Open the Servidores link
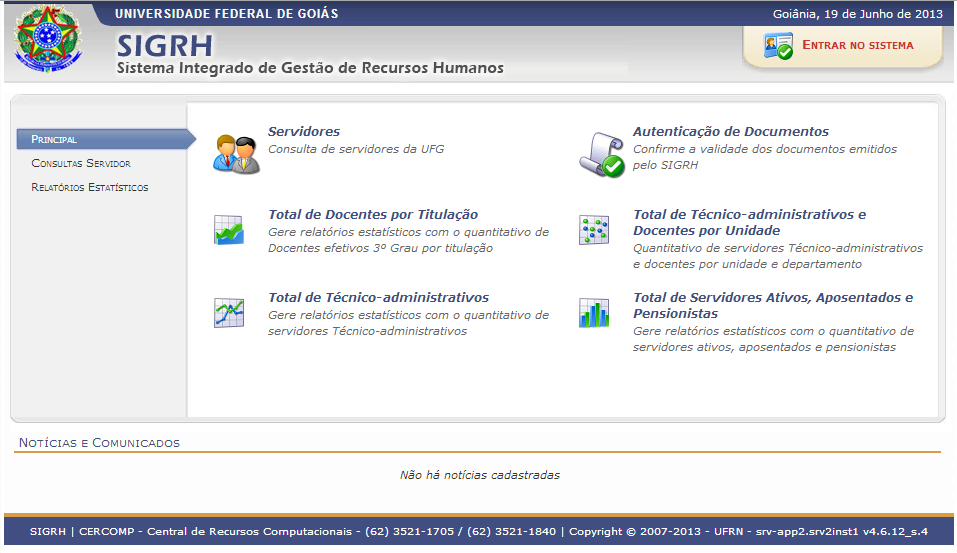957x553 pixels. [304, 131]
